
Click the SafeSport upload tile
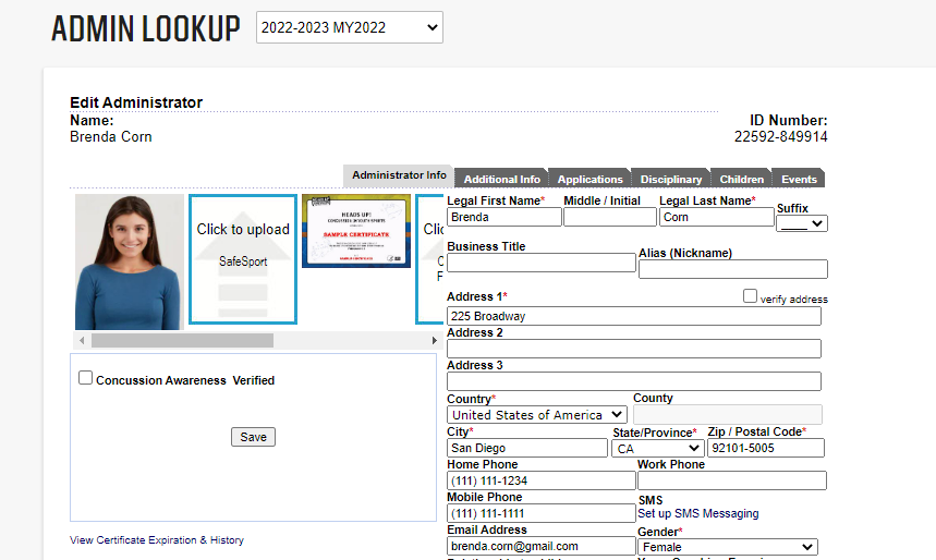click(243, 259)
